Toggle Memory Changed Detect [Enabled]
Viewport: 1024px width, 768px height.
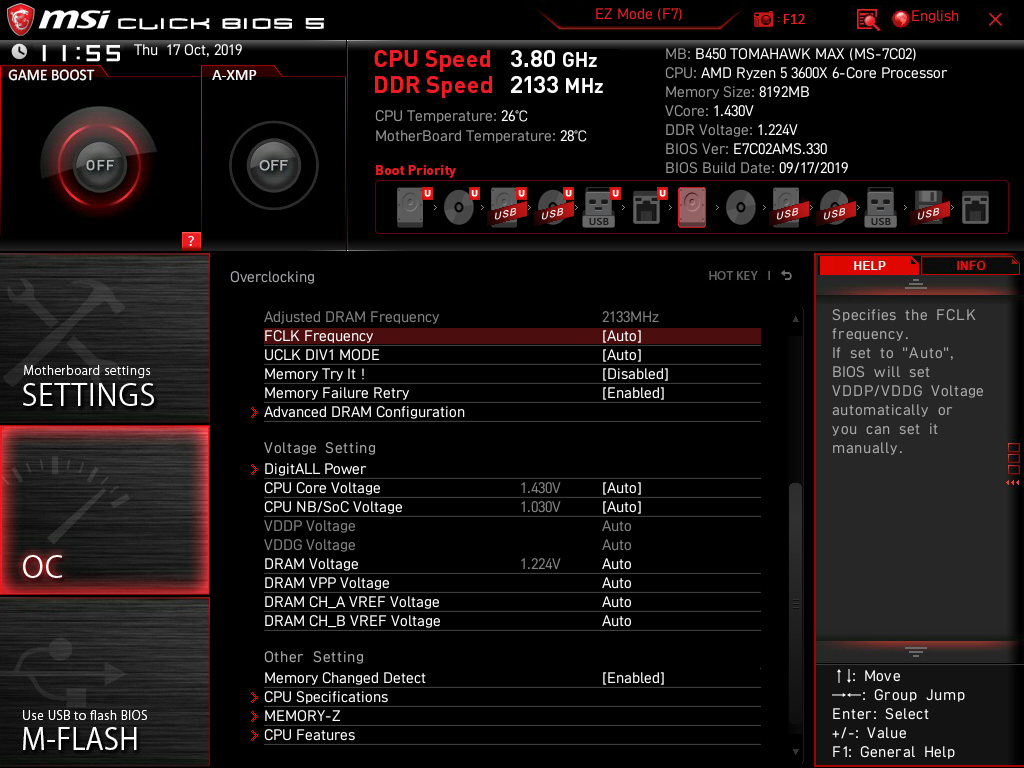pyautogui.click(x=512, y=678)
